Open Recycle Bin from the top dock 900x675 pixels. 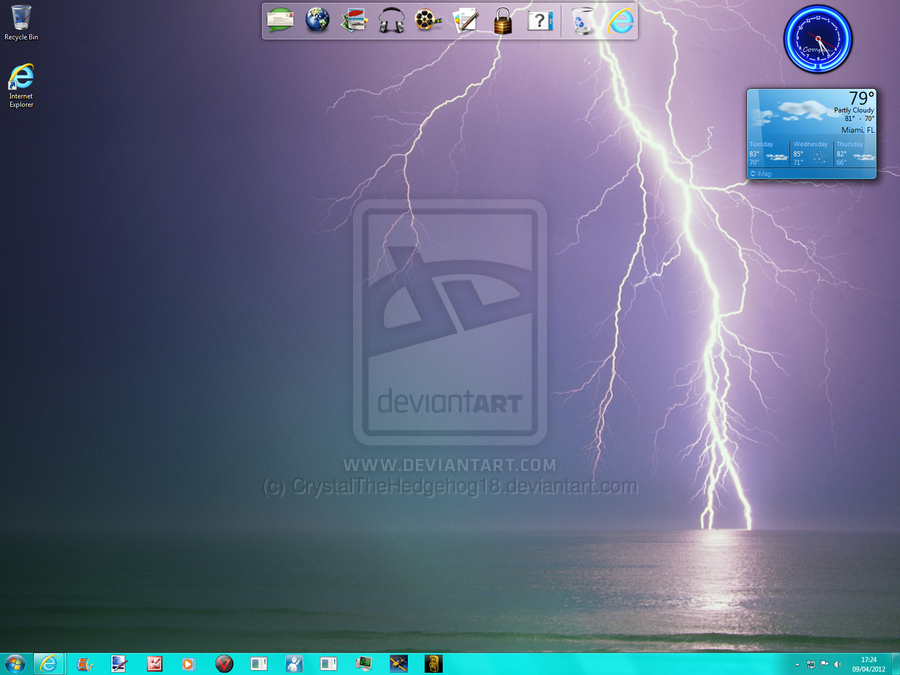(x=581, y=20)
